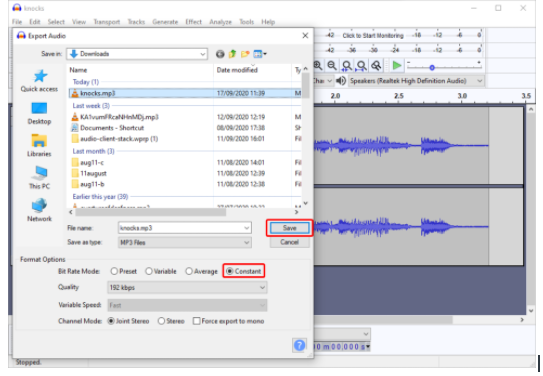Open the Tracks menu
The image size is (543, 376).
click(x=136, y=22)
